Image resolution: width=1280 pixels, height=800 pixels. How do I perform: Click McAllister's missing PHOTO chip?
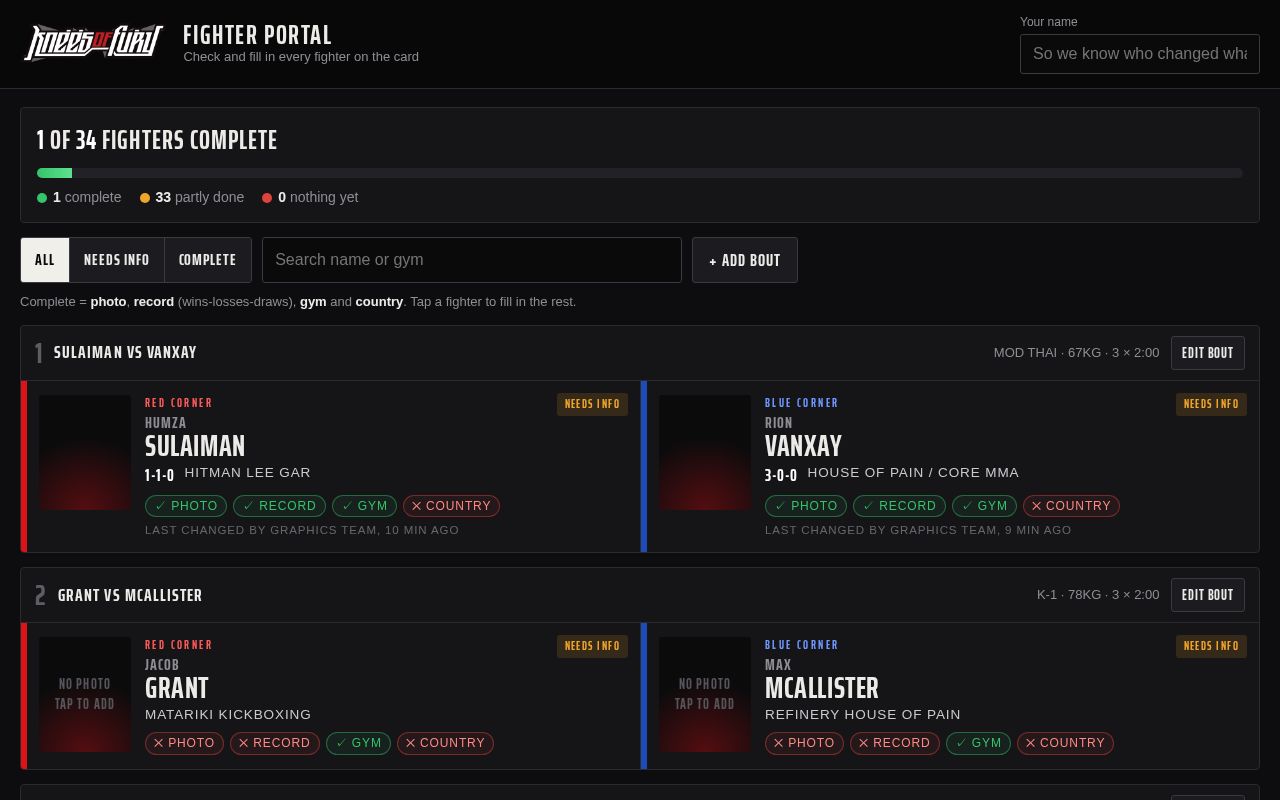(x=804, y=743)
